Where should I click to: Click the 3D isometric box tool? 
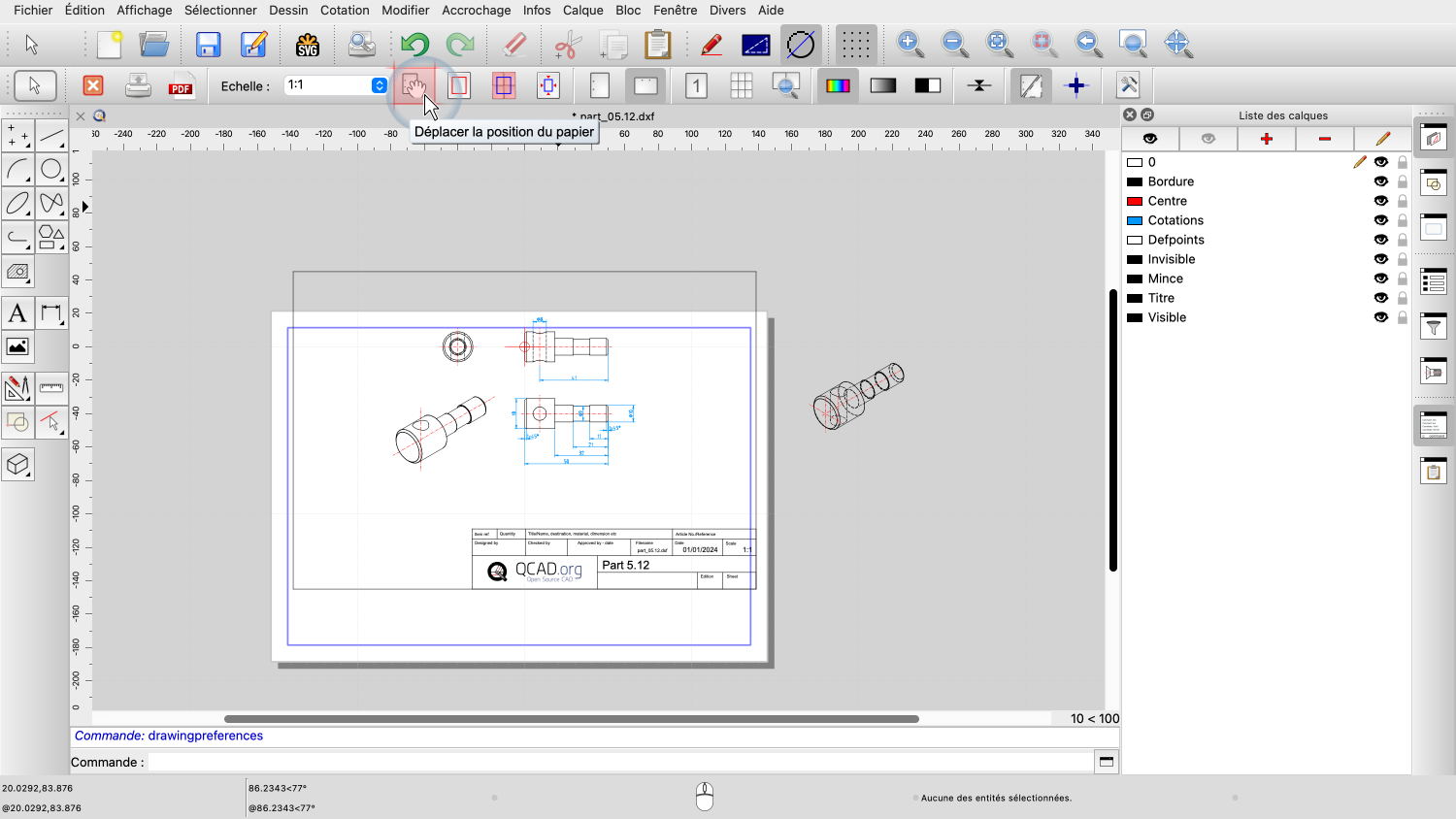[17, 465]
